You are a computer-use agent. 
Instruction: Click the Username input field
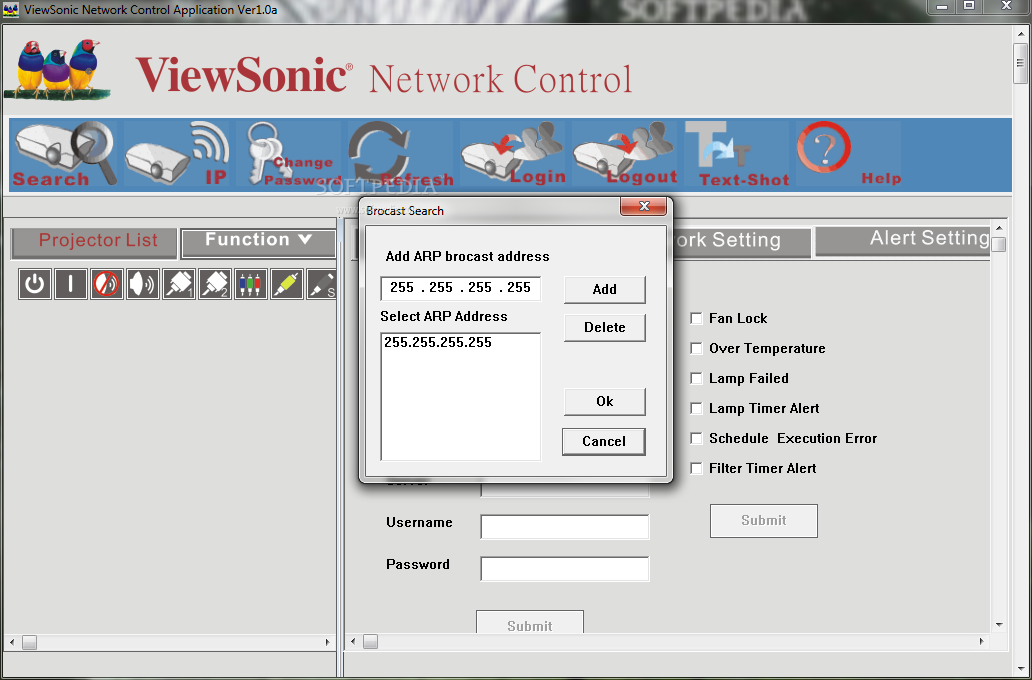click(x=565, y=527)
